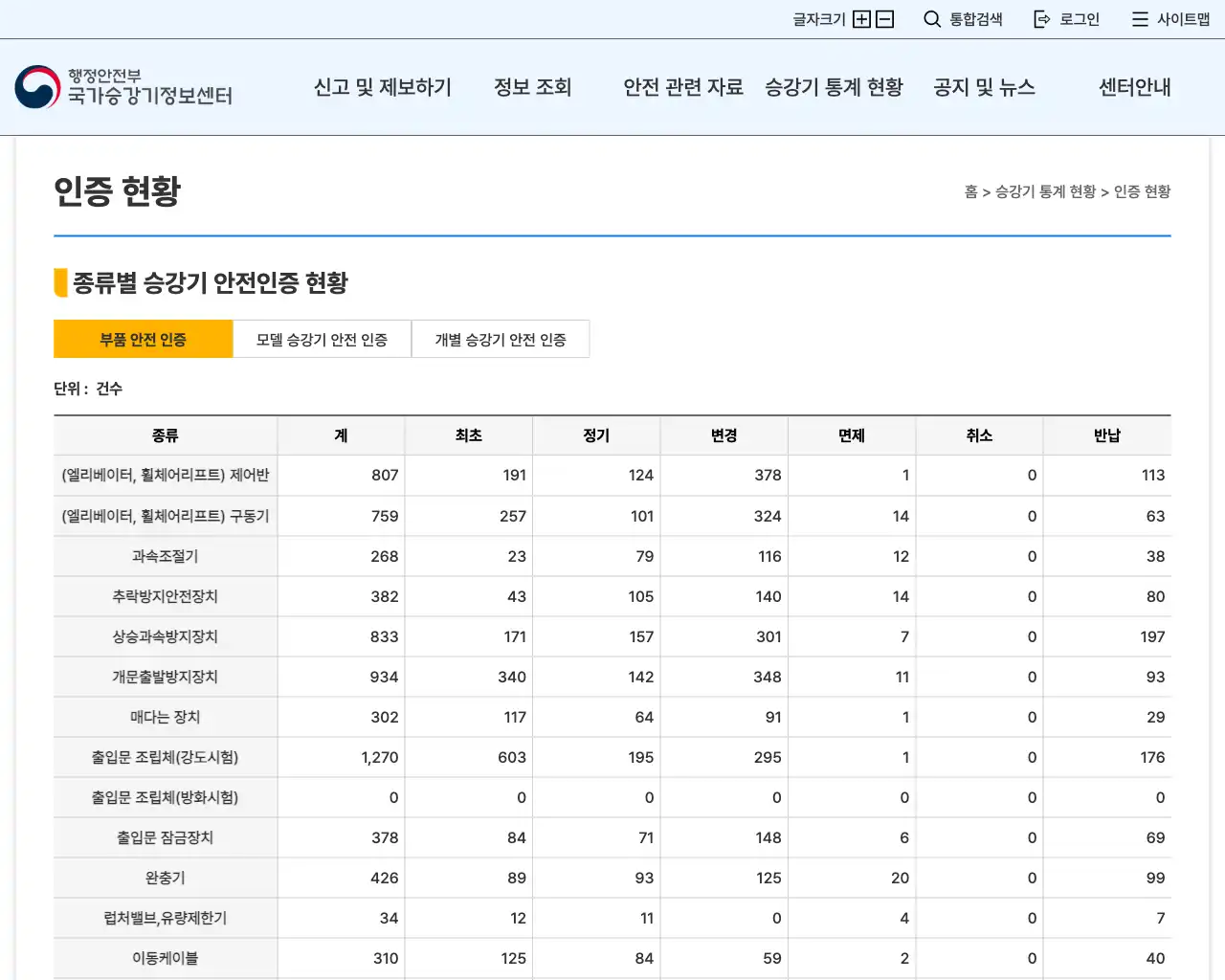Click the 인증 현황 page heading

(117, 190)
